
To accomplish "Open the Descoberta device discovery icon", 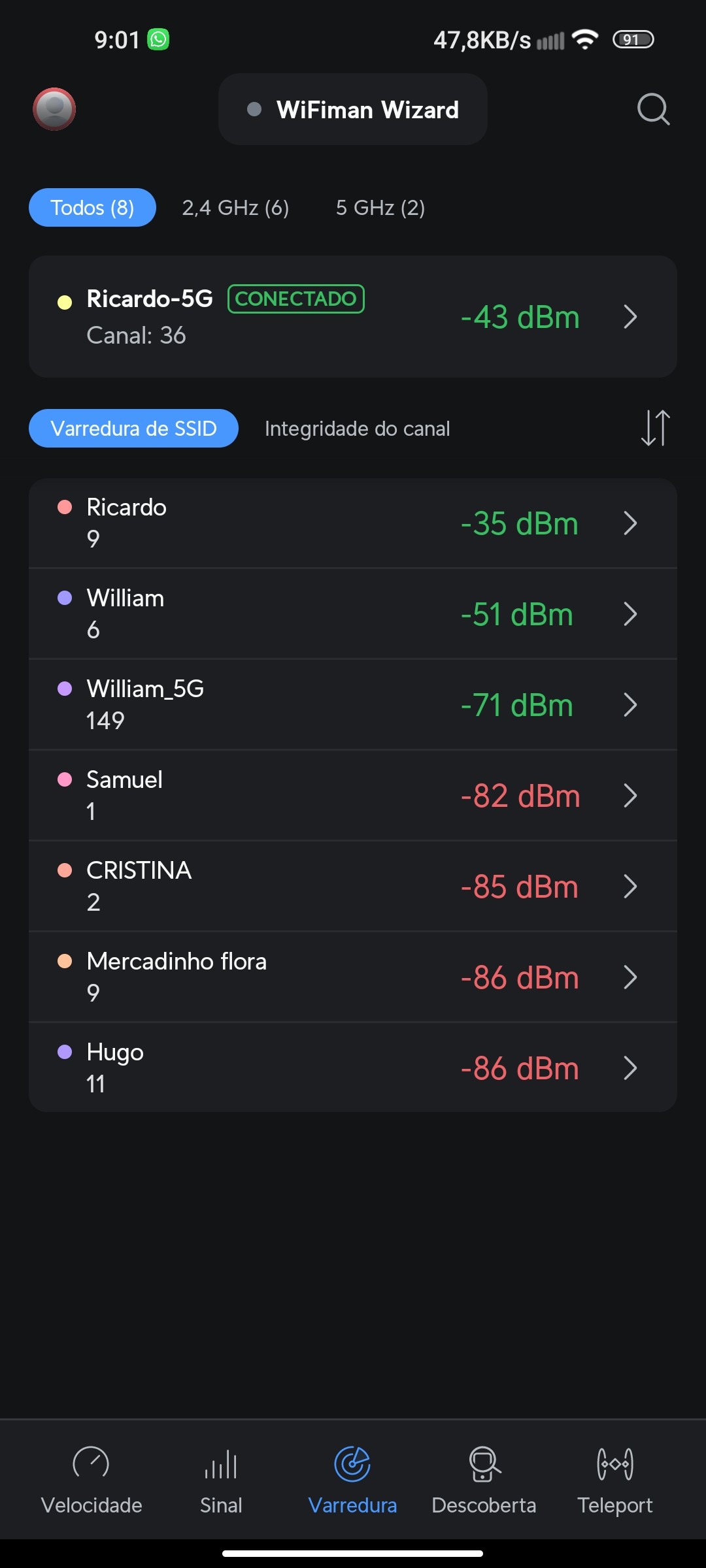I will click(x=484, y=1463).
